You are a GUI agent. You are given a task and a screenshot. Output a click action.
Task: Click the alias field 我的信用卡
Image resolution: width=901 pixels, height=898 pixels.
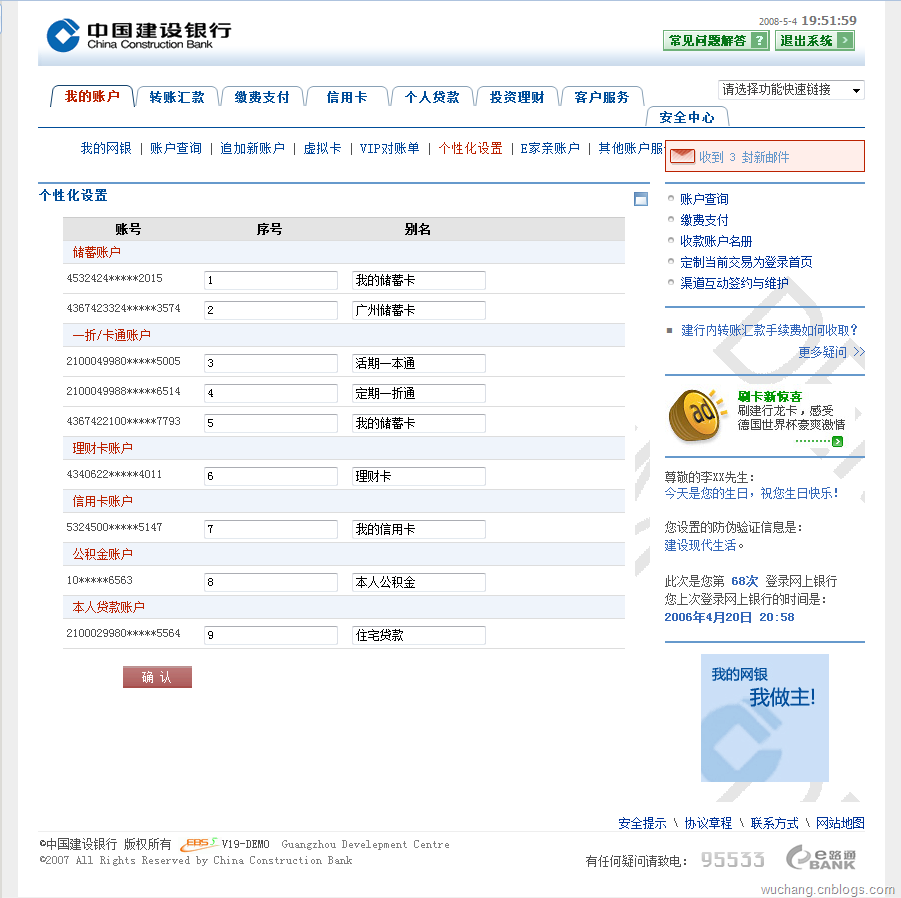coord(418,529)
